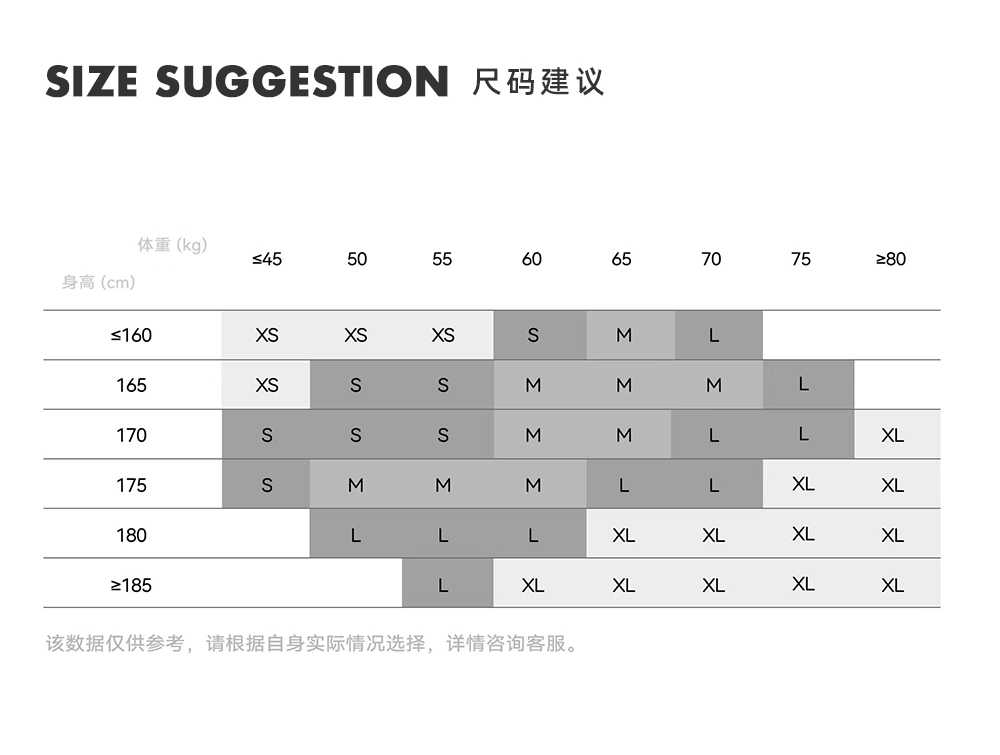The height and width of the screenshot is (755, 1000).
Task: Click the 该数据仅供参考 disclaimer note
Action: pyautogui.click(x=312, y=643)
